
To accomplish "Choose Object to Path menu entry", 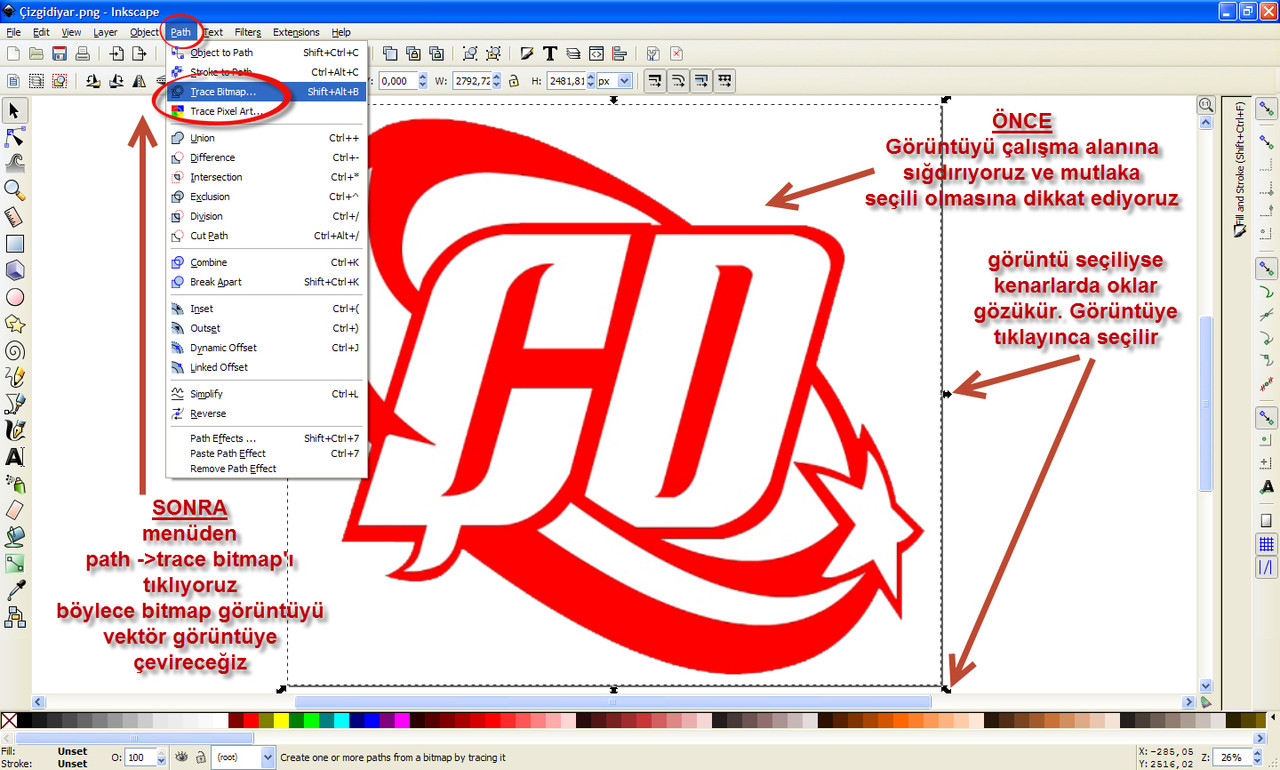I will point(267,52).
